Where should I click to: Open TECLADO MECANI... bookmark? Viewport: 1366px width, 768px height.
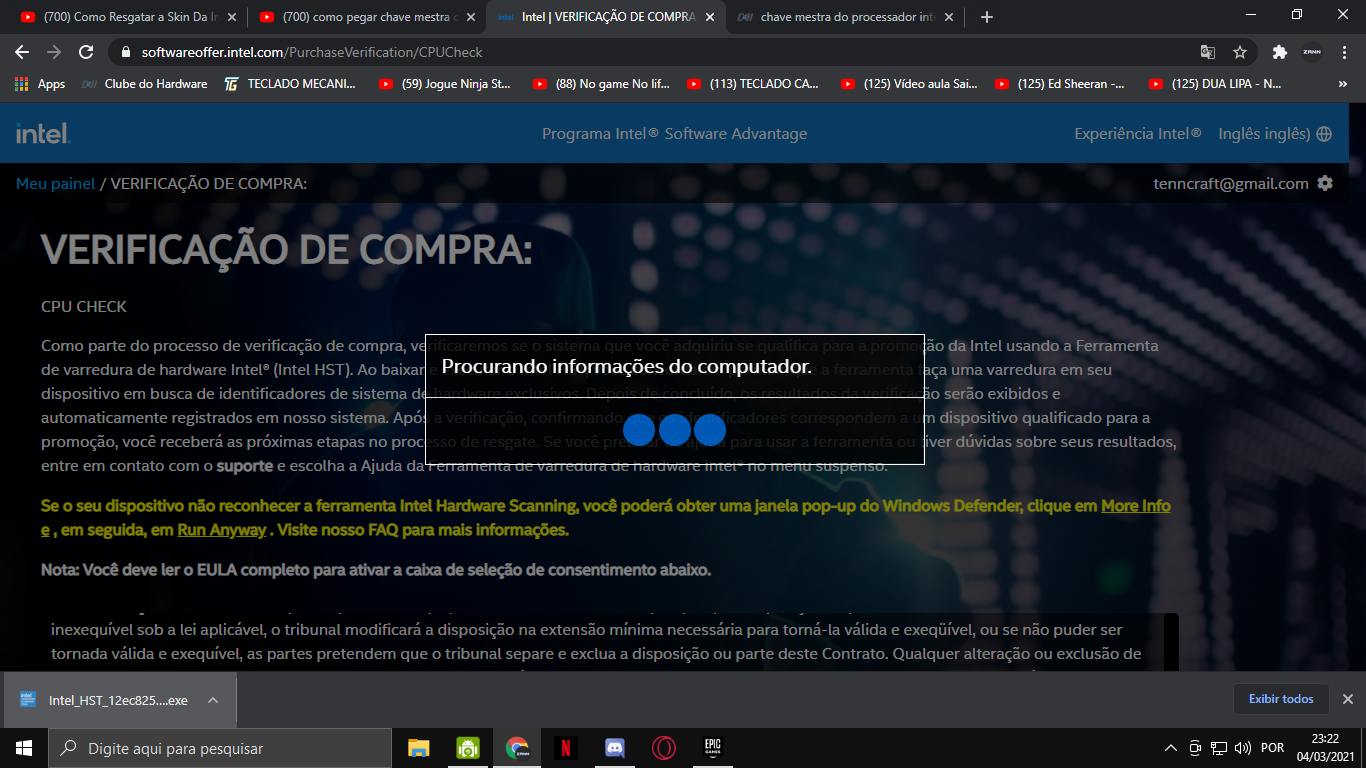coord(290,84)
